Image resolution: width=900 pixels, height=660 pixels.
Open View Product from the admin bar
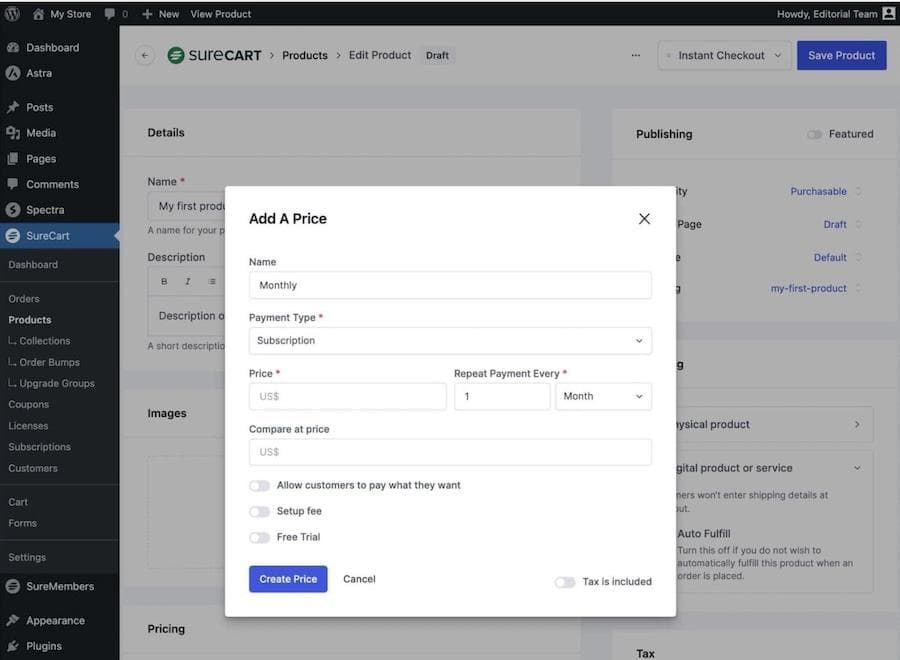(220, 14)
